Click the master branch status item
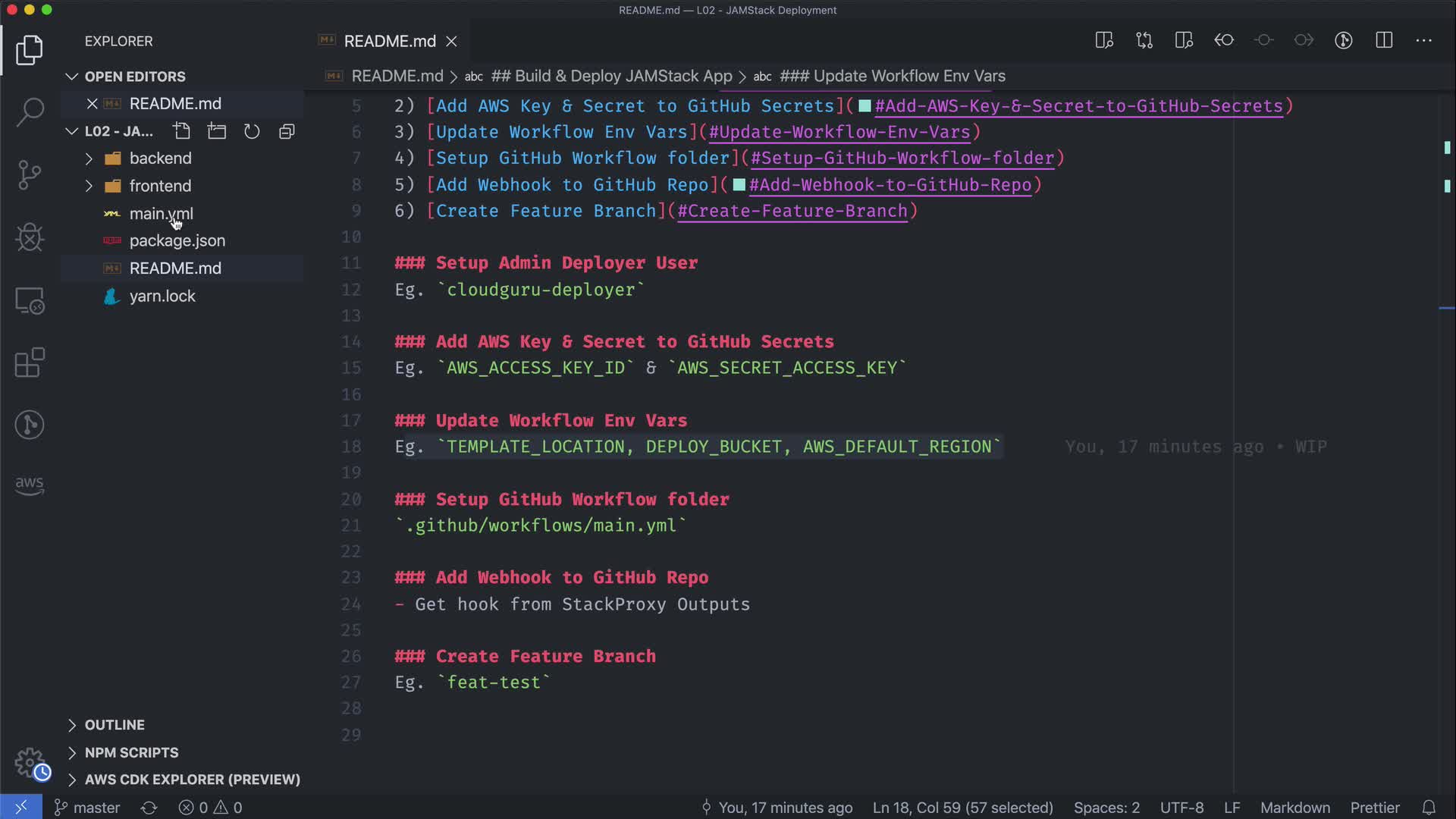 [x=87, y=808]
